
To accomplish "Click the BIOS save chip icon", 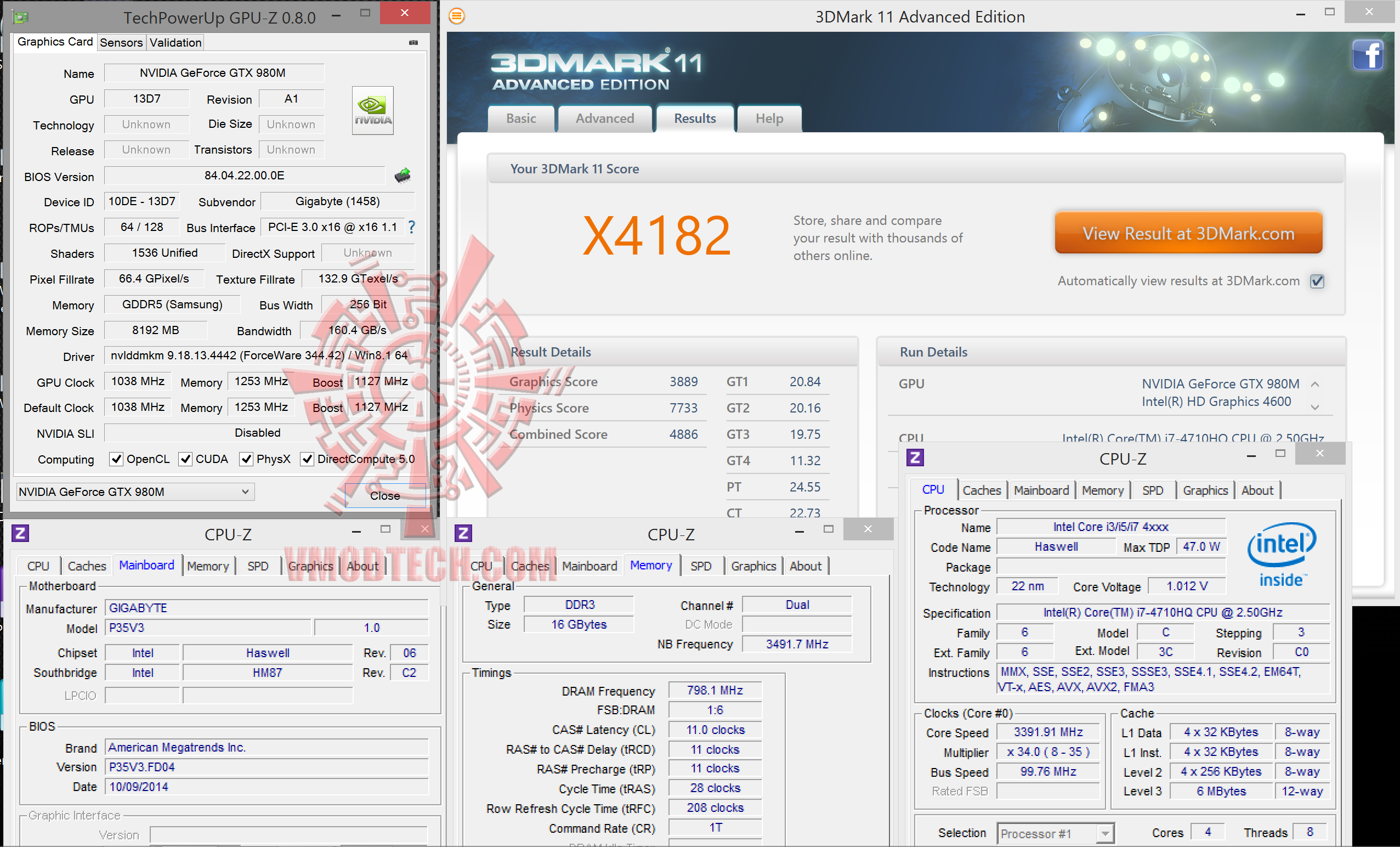I will pyautogui.click(x=403, y=176).
